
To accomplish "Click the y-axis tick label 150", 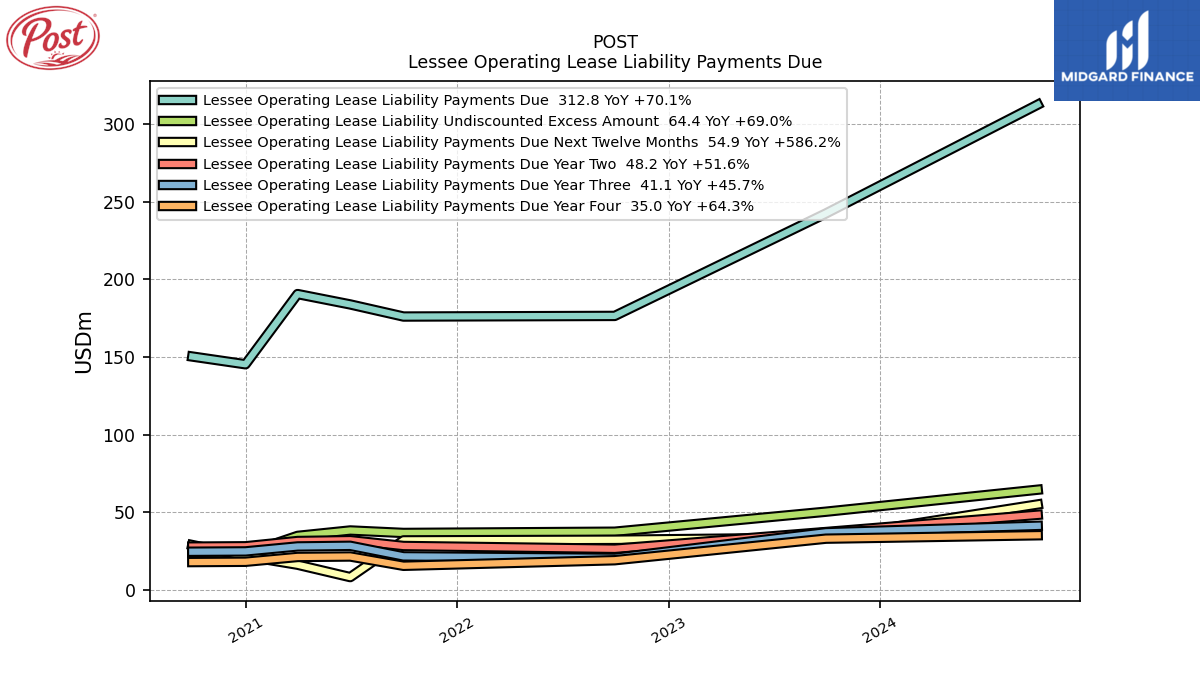I will click(120, 358).
